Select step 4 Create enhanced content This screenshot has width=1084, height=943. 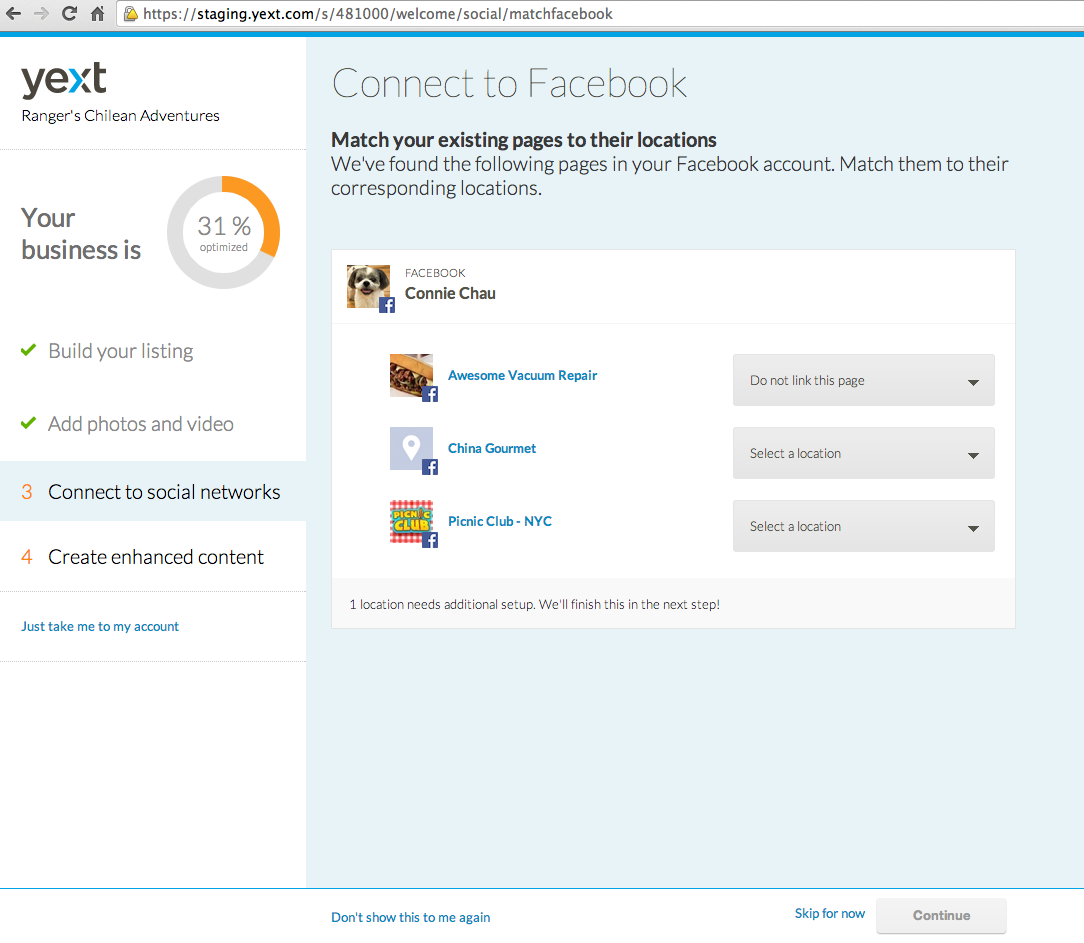(153, 557)
